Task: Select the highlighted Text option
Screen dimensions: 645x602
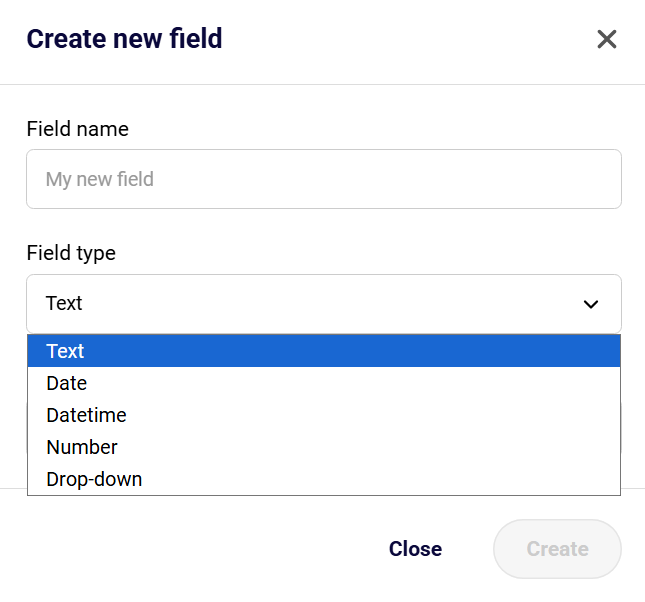Action: (323, 351)
